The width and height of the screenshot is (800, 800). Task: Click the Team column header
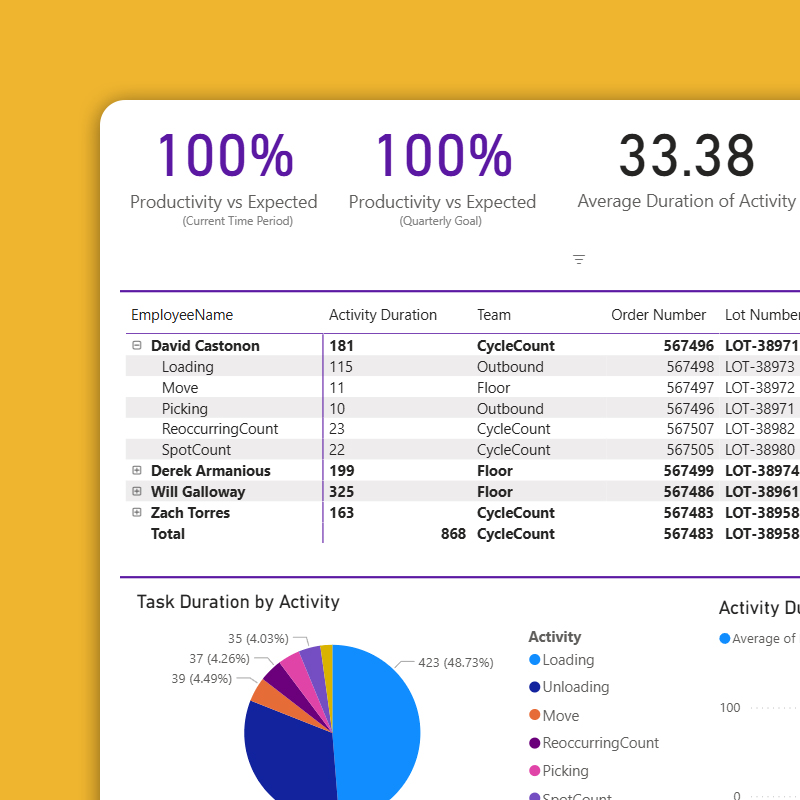[494, 315]
